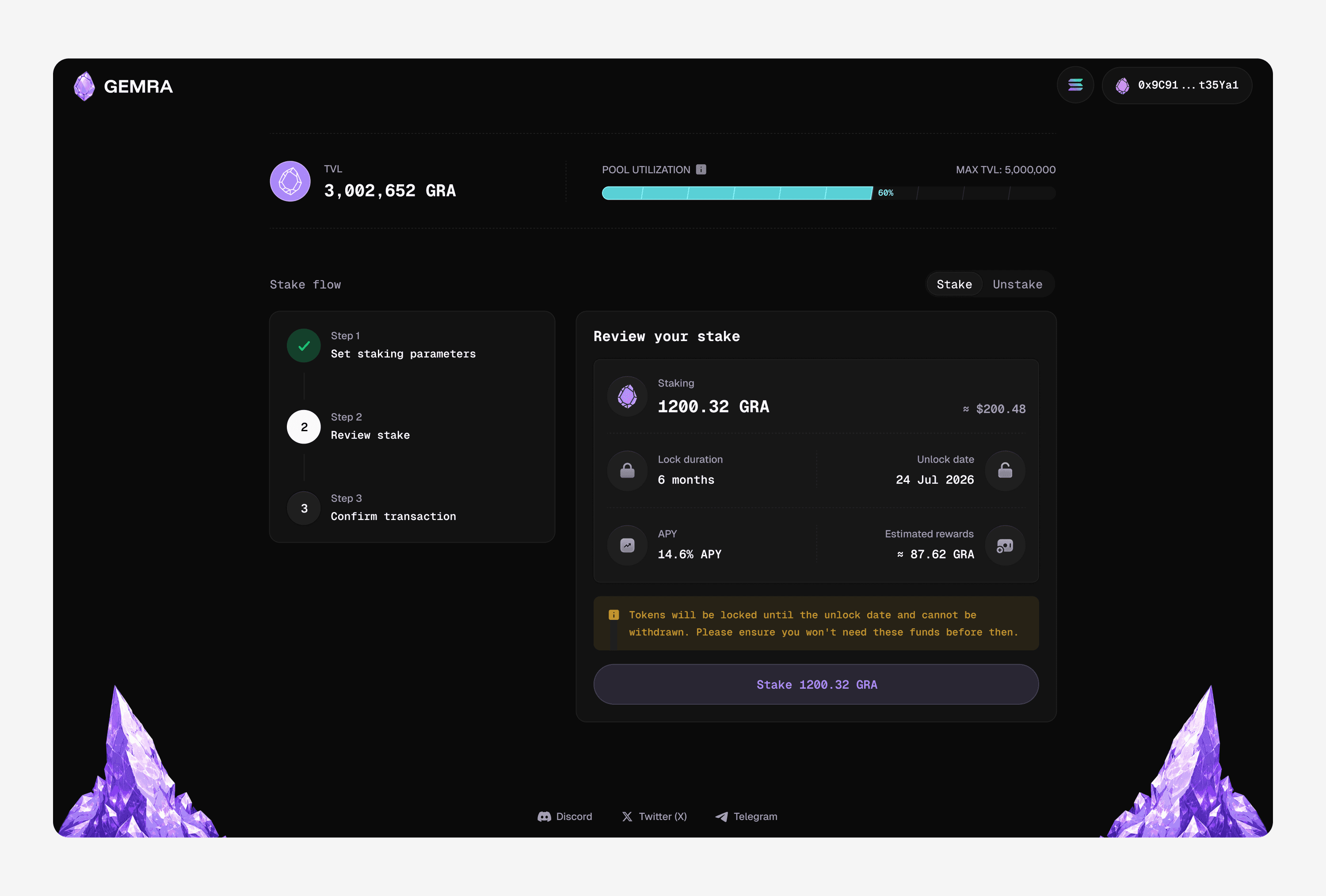Open the Telegram link
Screen dimensions: 1326x896
pos(746,817)
